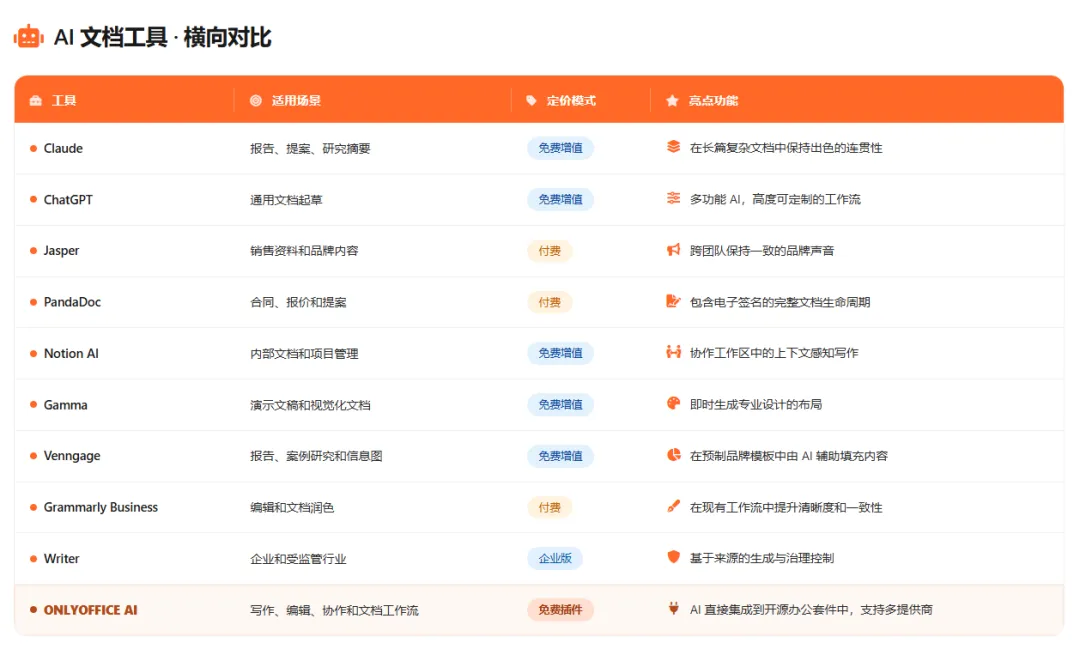
Task: Click the 定价模式 column header
Action: (x=571, y=101)
